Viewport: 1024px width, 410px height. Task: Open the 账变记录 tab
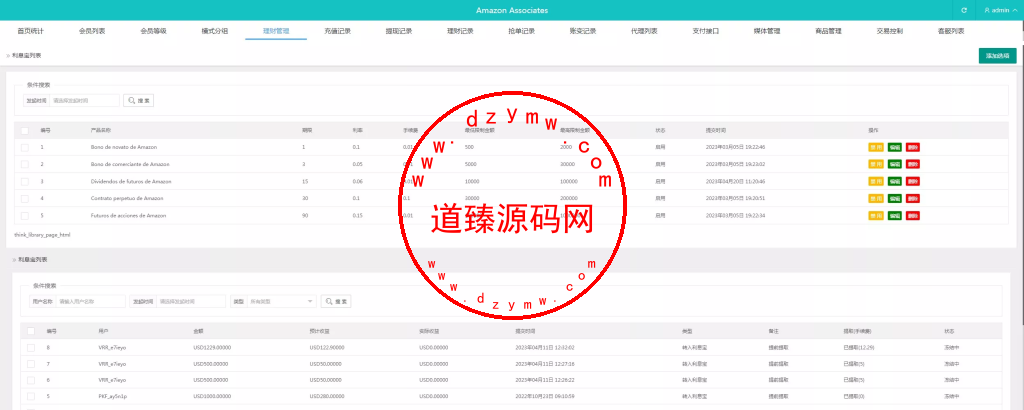point(583,31)
